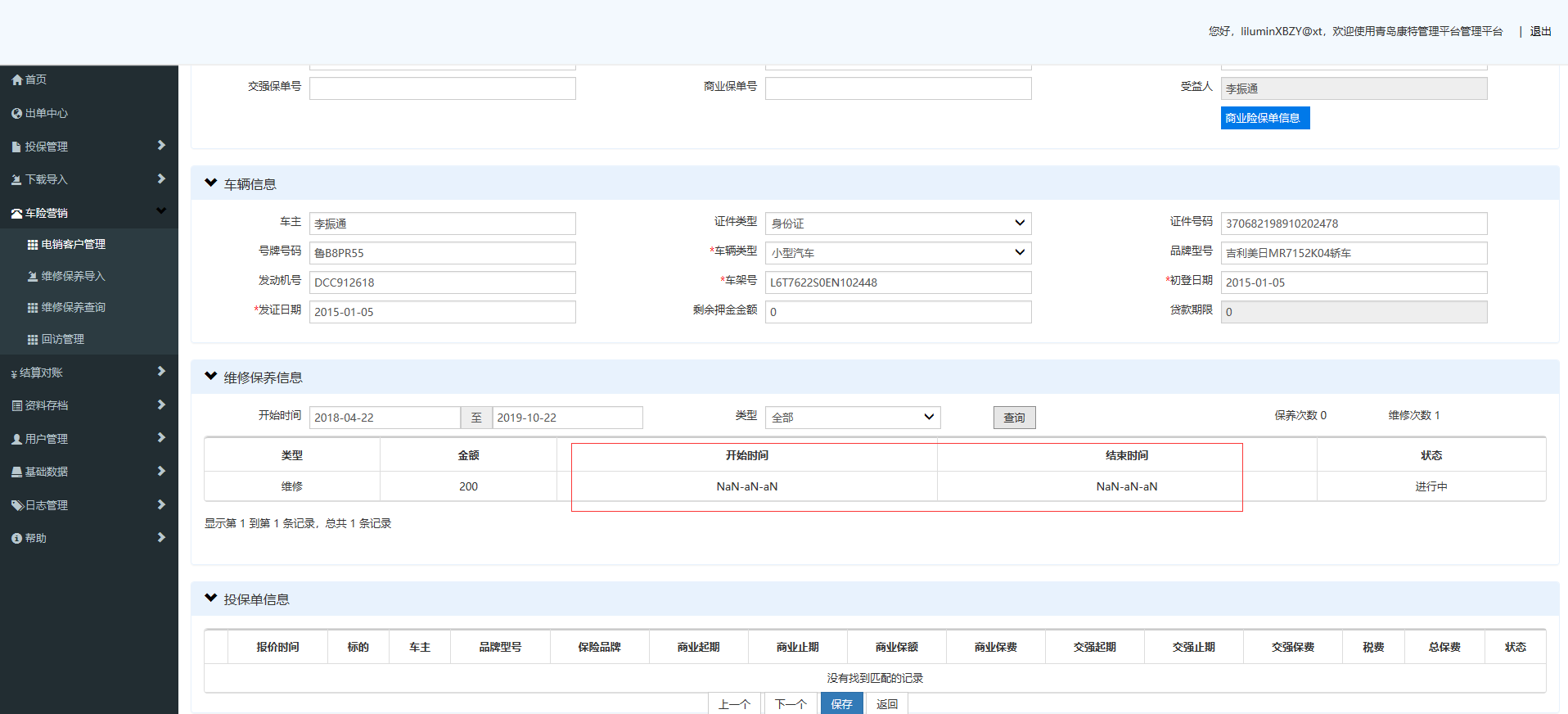
Task: Click the grid icon beside 回访管理
Action: point(33,340)
